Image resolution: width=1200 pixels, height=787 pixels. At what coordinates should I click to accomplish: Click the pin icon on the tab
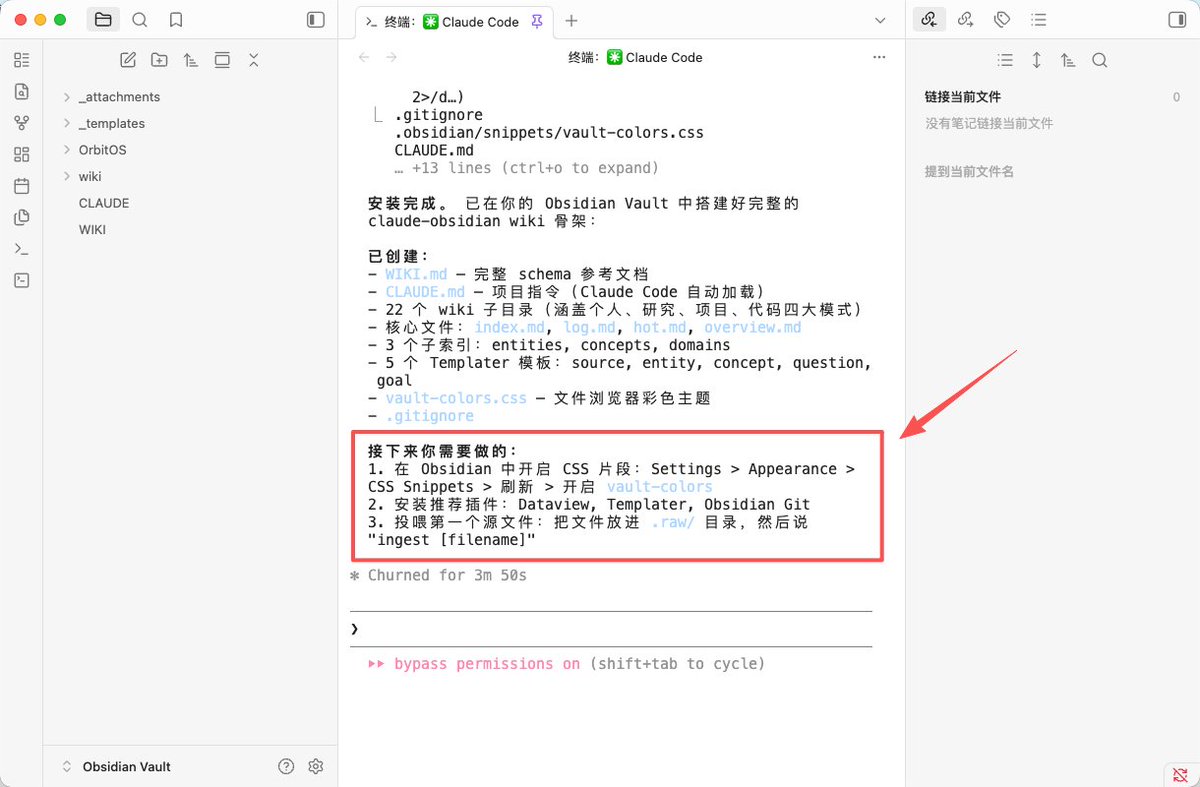point(537,21)
